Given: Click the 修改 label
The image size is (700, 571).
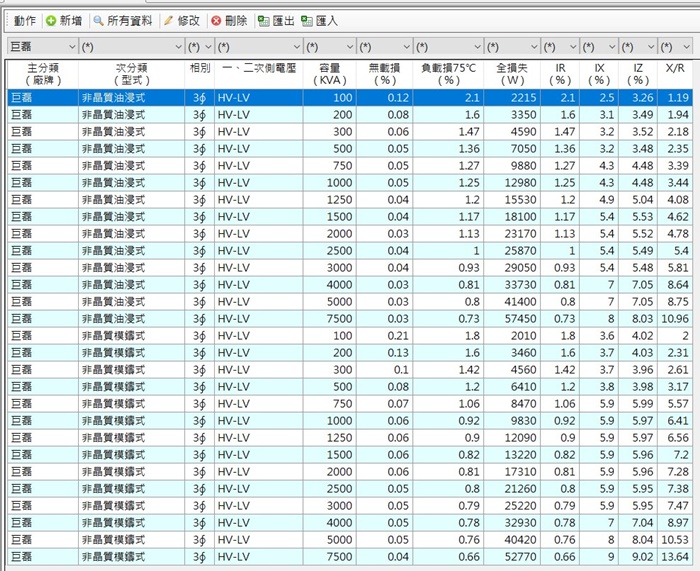Looking at the screenshot, I should tap(188, 21).
